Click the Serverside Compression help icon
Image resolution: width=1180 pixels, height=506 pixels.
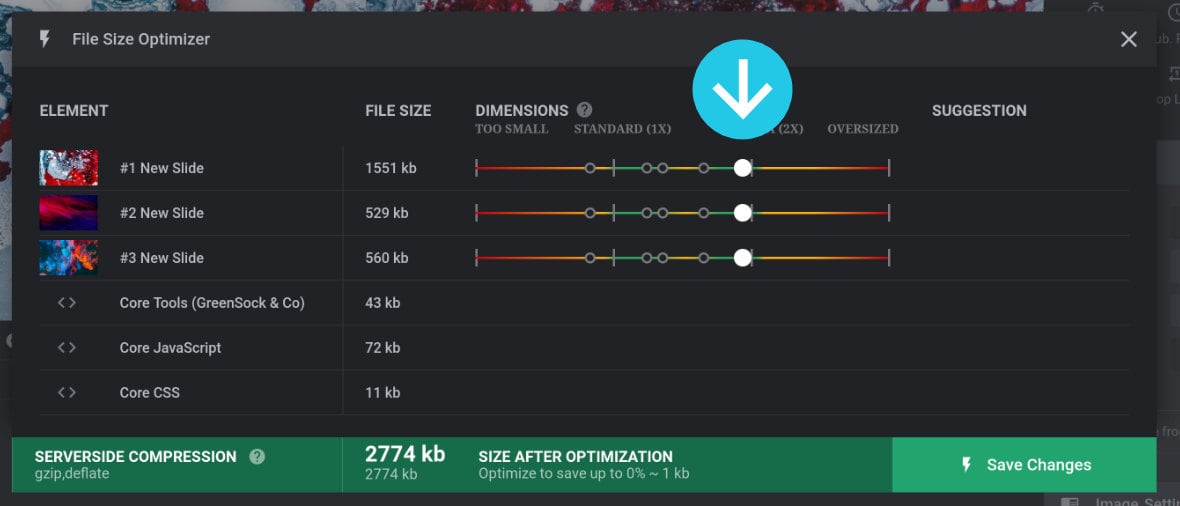257,456
